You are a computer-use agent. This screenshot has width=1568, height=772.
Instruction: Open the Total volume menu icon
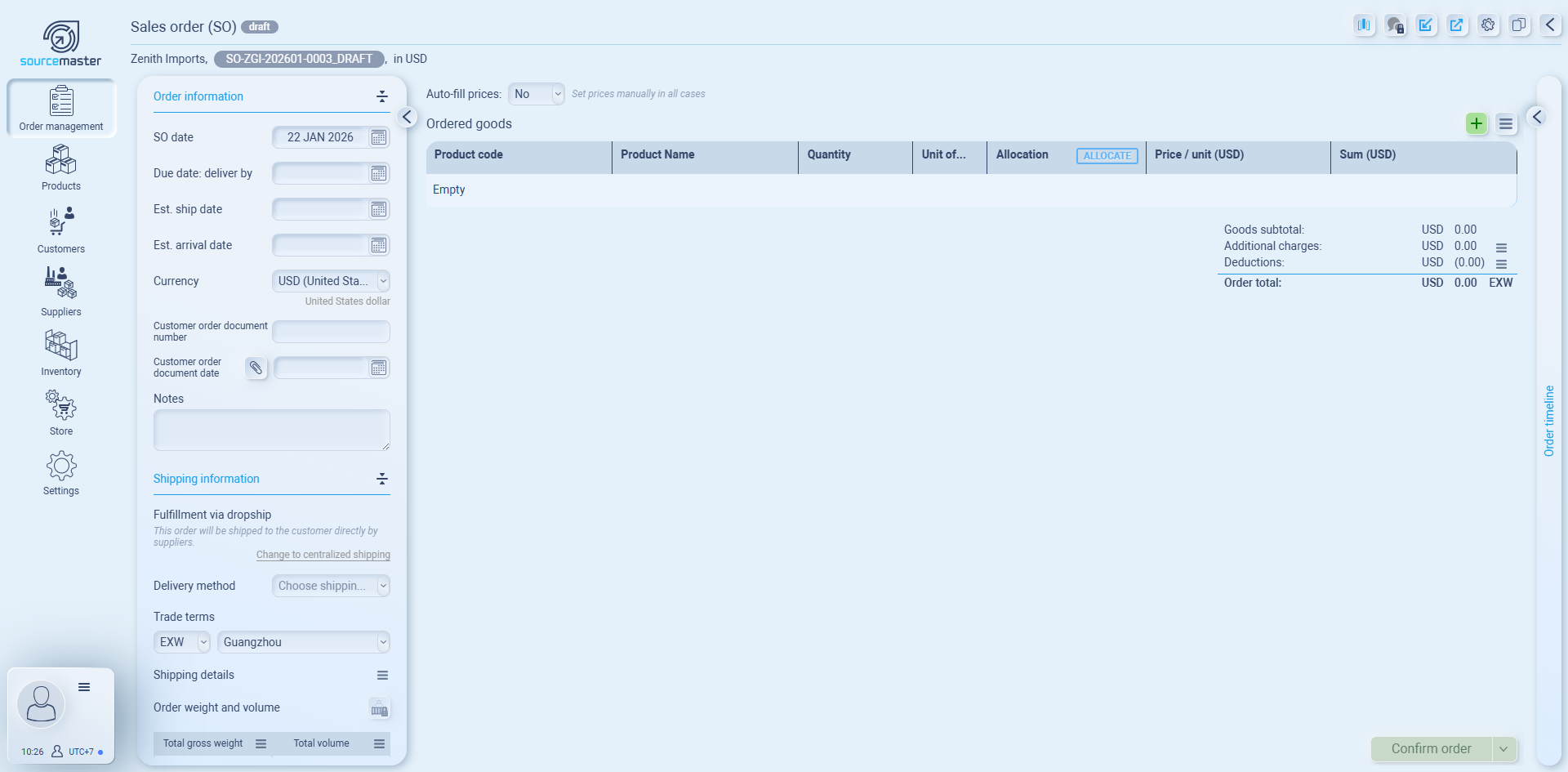379,743
